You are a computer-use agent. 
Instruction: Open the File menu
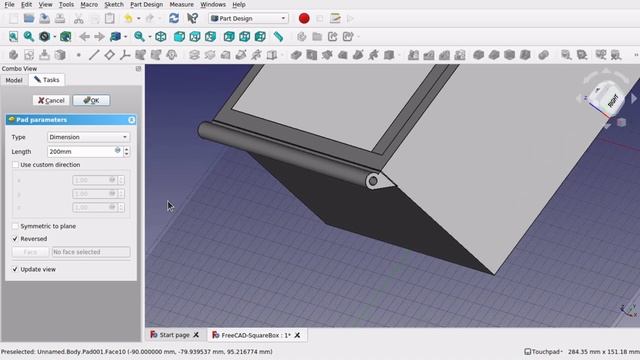(x=9, y=4)
